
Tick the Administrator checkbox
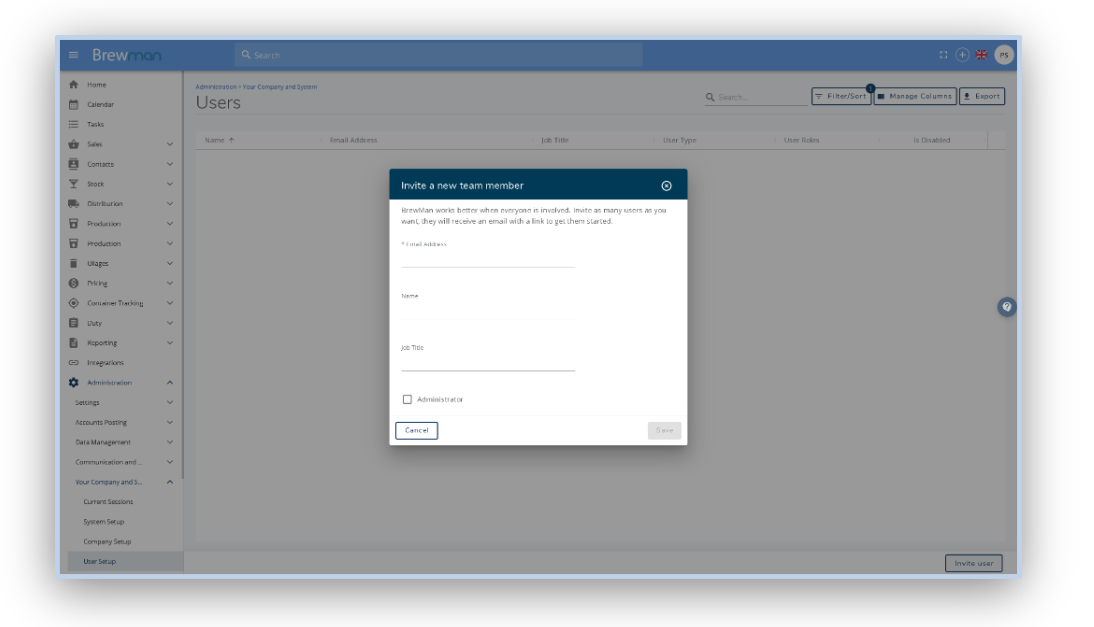pyautogui.click(x=407, y=399)
